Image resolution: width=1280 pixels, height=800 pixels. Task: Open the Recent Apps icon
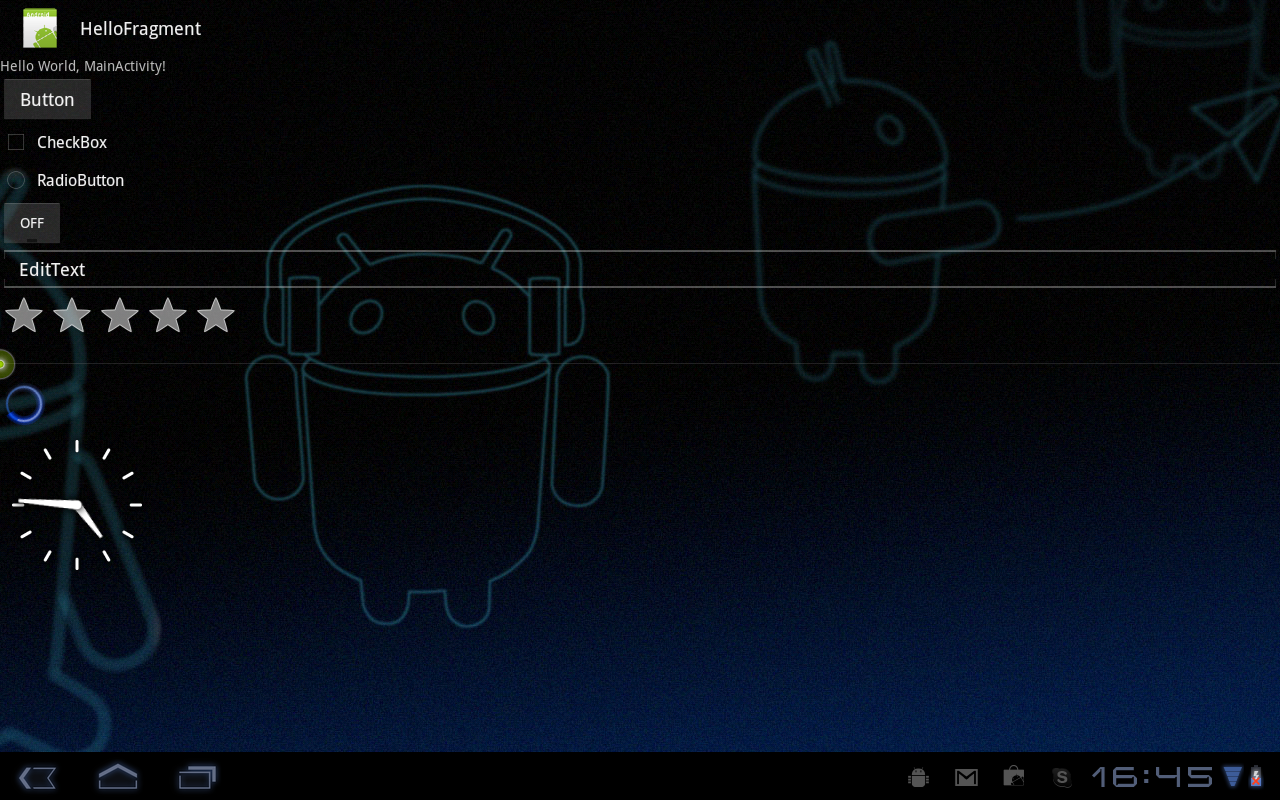197,777
